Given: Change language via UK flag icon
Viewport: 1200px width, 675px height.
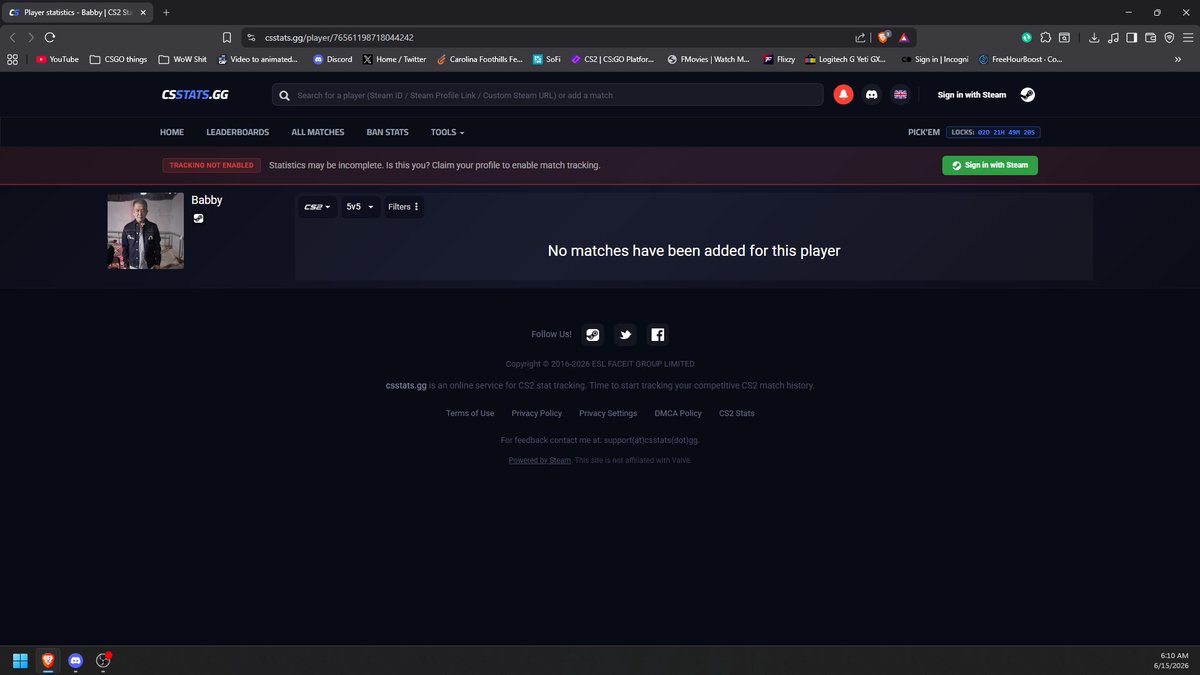Looking at the screenshot, I should [x=900, y=95].
